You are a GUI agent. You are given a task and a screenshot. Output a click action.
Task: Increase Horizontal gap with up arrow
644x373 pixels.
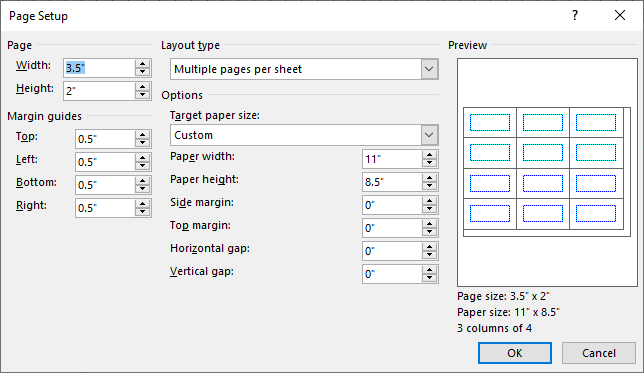click(x=429, y=247)
